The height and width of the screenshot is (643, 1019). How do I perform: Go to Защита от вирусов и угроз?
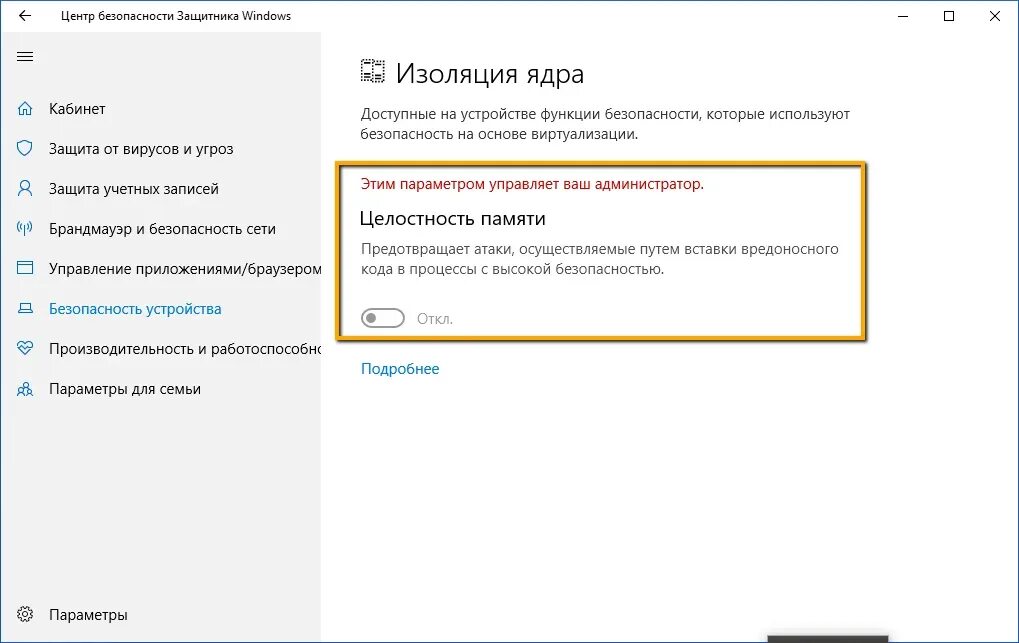(141, 149)
